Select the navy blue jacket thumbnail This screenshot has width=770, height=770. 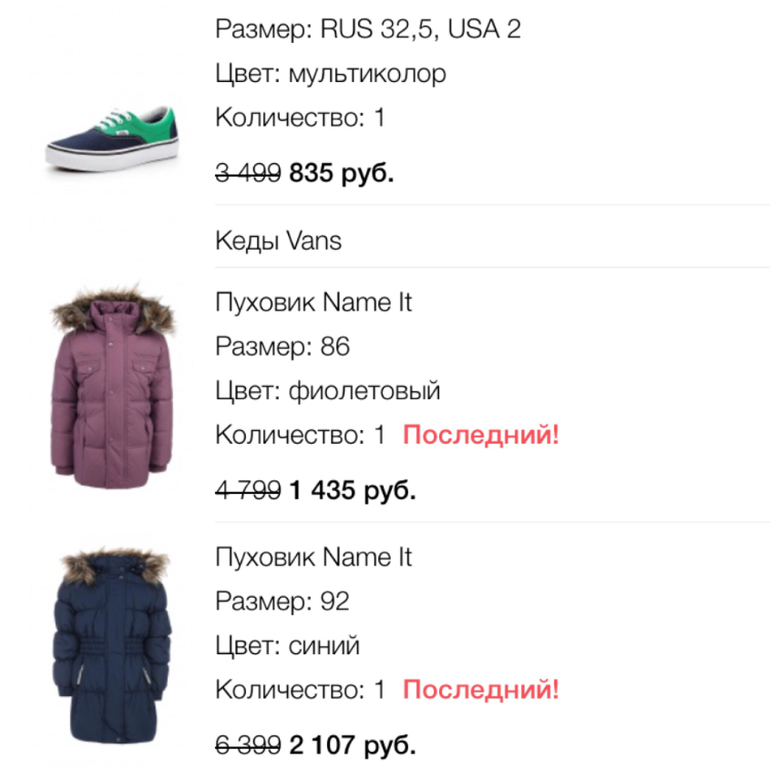114,646
